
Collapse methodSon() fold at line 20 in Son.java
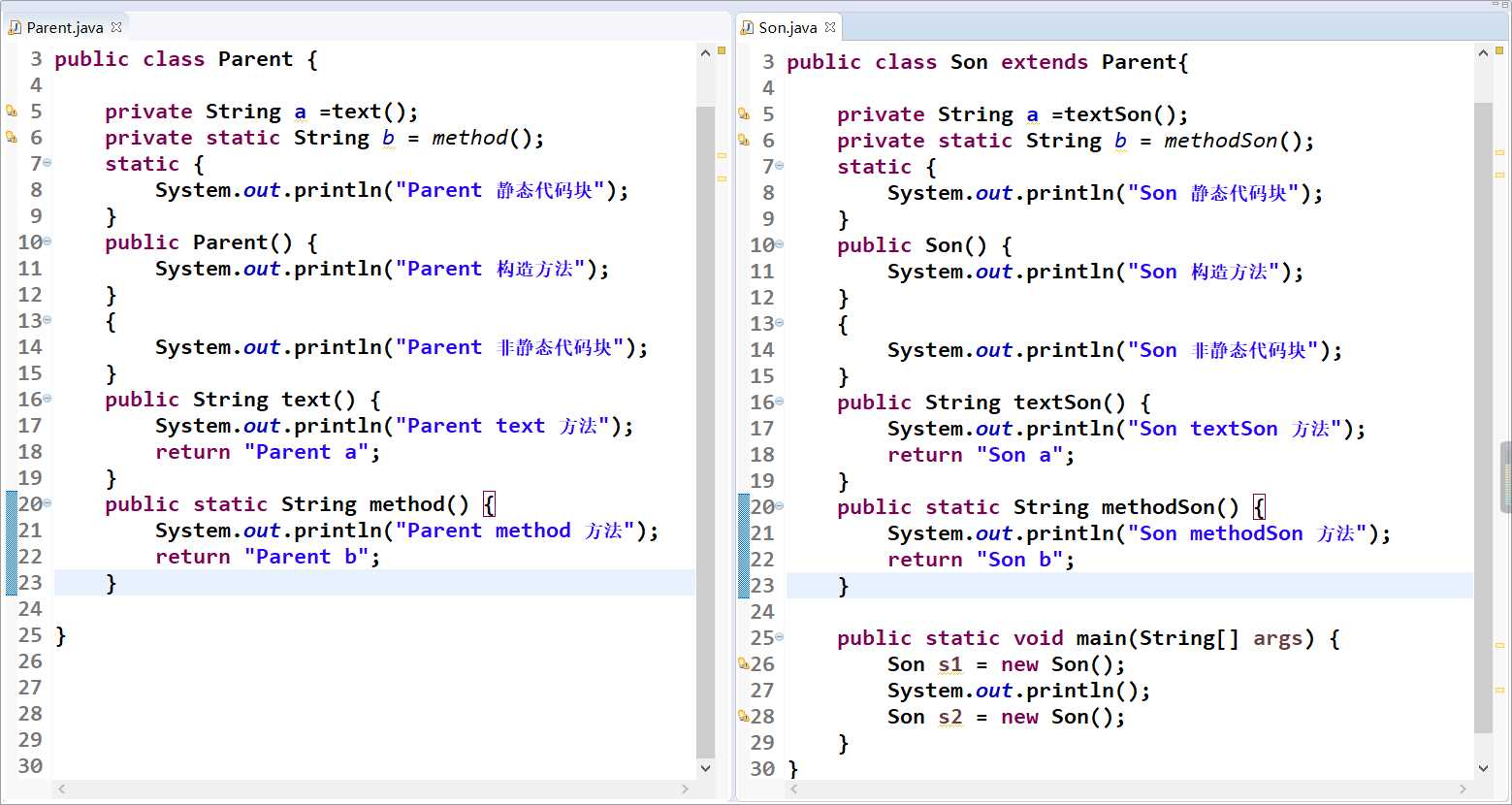click(779, 506)
